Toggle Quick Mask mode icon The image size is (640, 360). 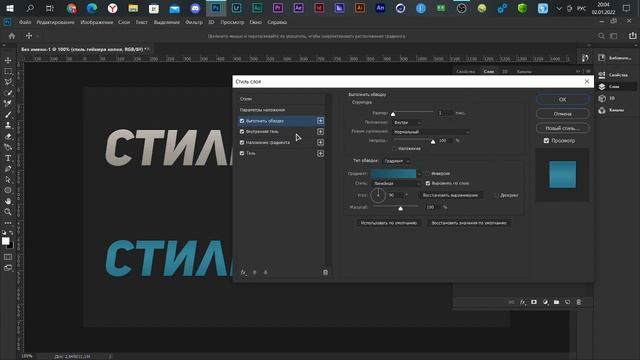click(x=8, y=257)
